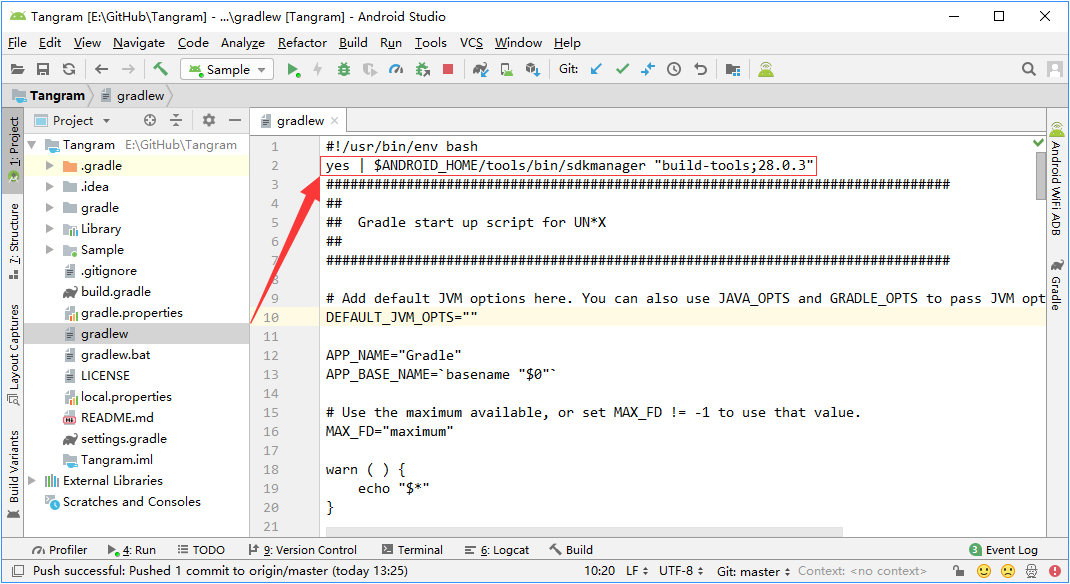Toggle Android WiFi ADB side panel

tap(1056, 179)
